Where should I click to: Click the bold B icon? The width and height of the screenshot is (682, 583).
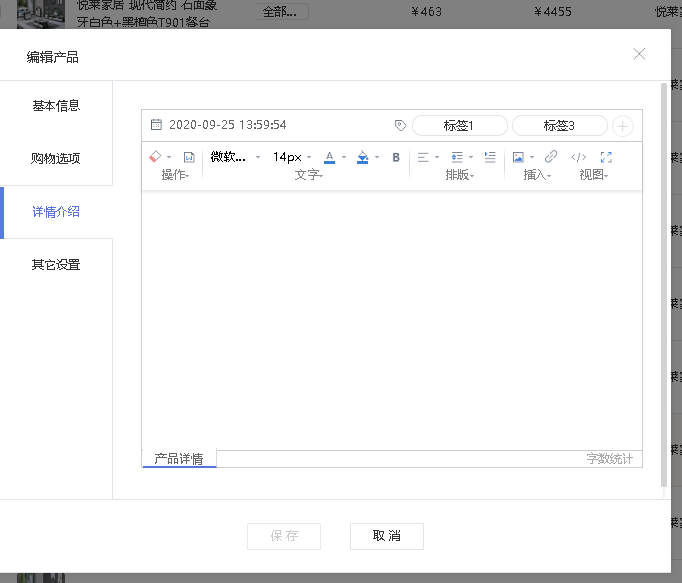[396, 157]
